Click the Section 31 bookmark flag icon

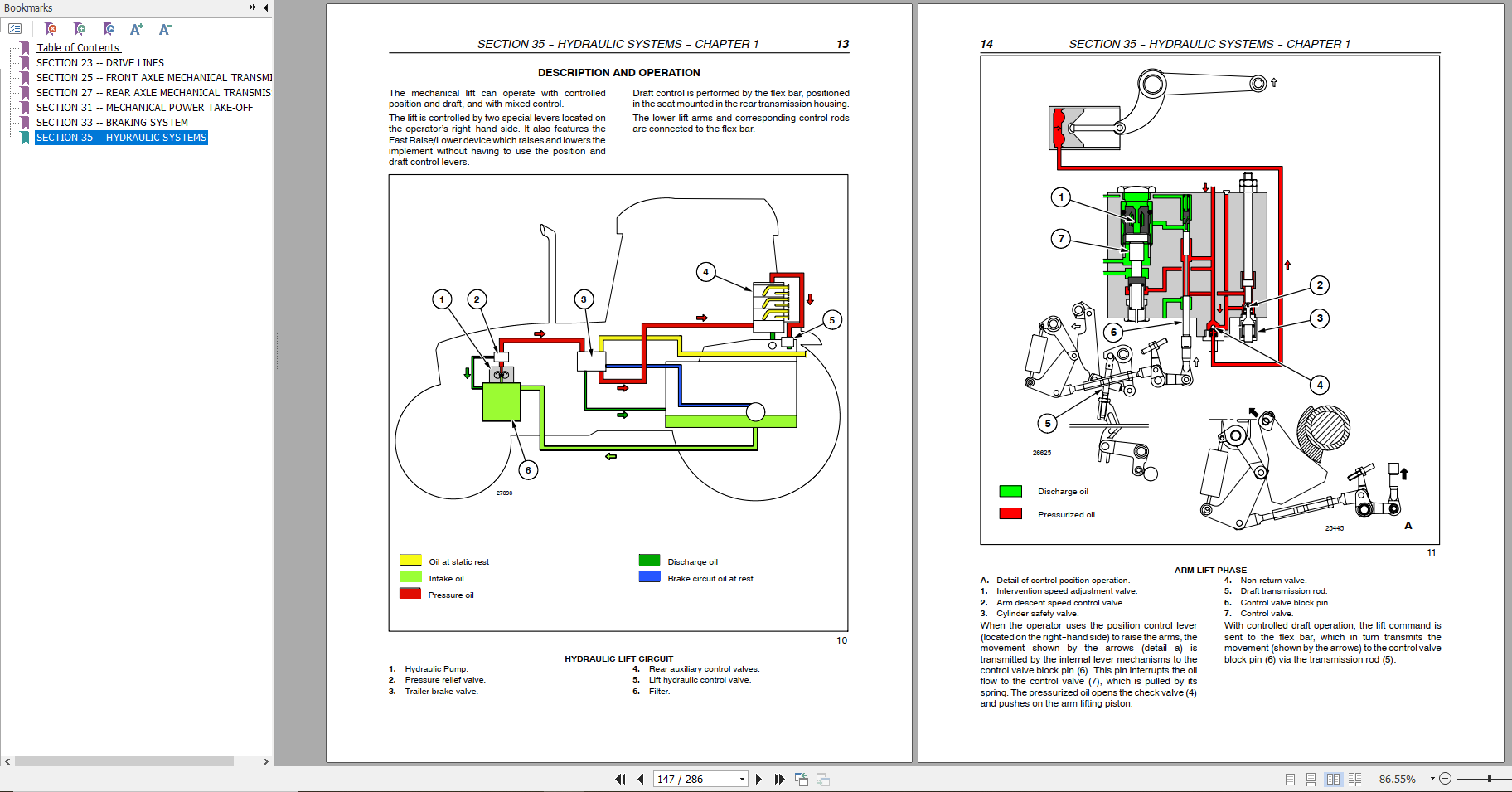click(x=25, y=108)
